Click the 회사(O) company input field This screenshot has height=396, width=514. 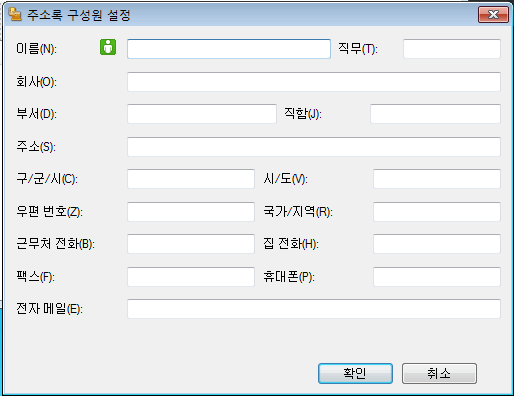pos(314,82)
